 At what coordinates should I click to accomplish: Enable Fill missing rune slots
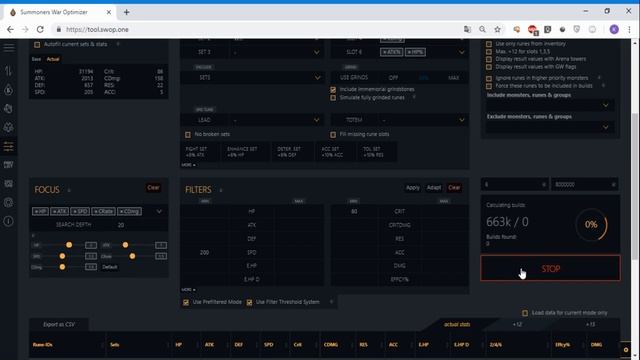pos(333,134)
